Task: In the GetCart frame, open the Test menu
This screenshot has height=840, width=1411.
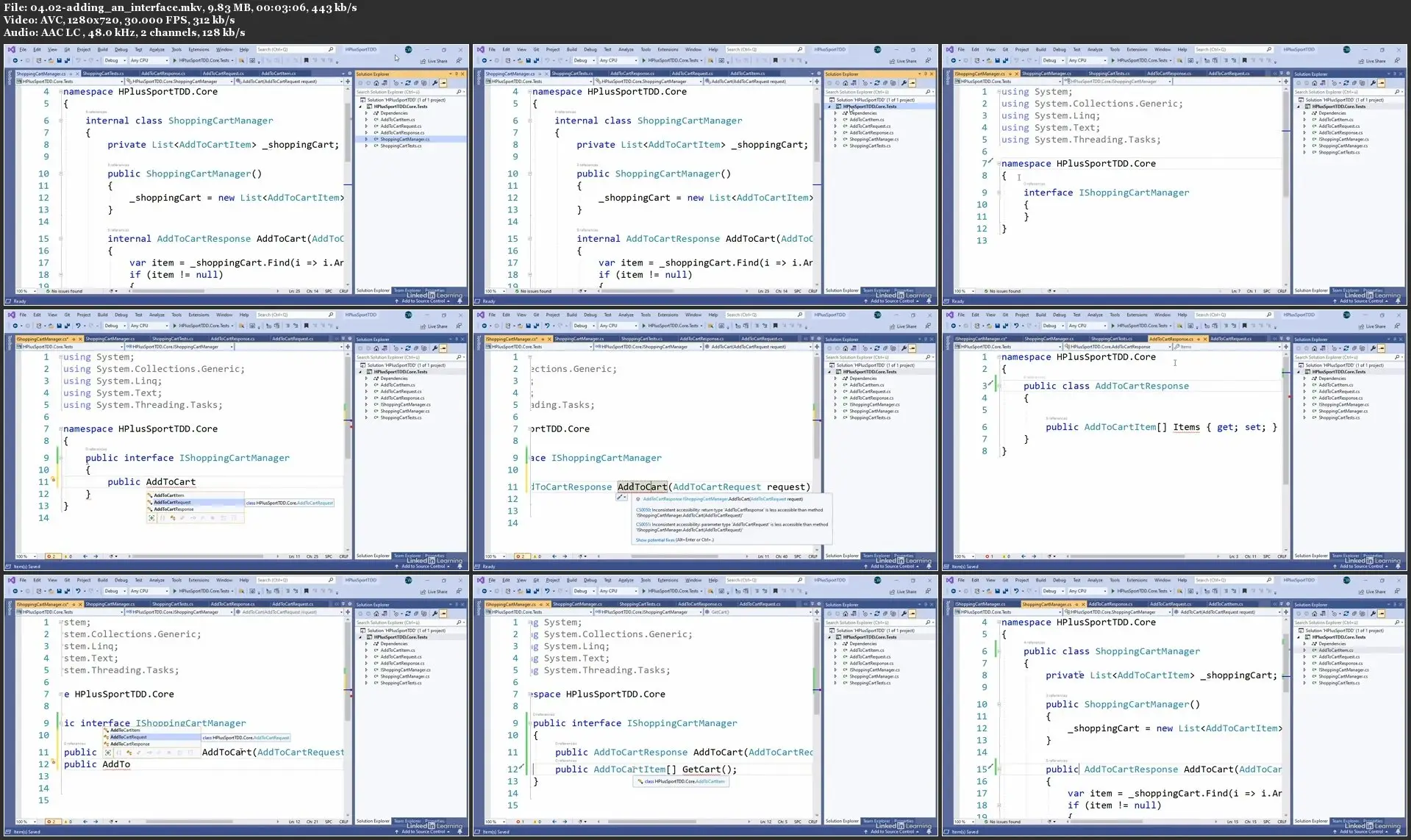Action: coord(607,580)
